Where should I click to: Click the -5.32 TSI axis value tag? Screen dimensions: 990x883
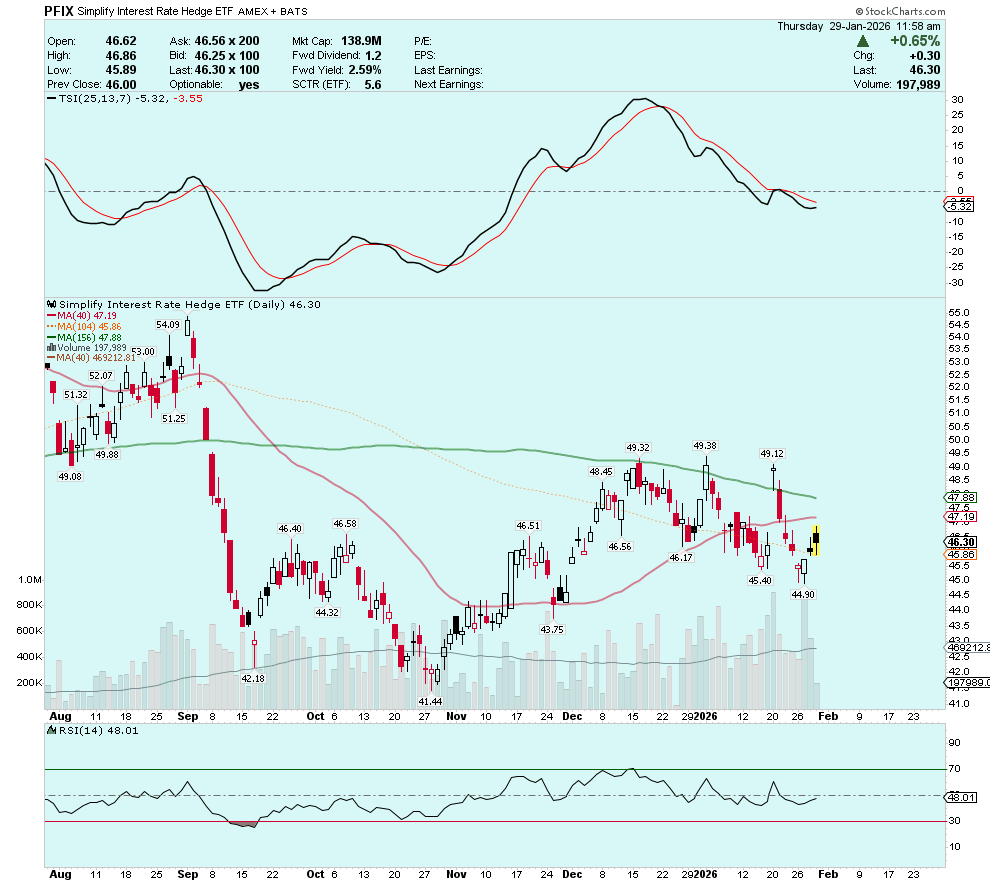pyautogui.click(x=958, y=206)
